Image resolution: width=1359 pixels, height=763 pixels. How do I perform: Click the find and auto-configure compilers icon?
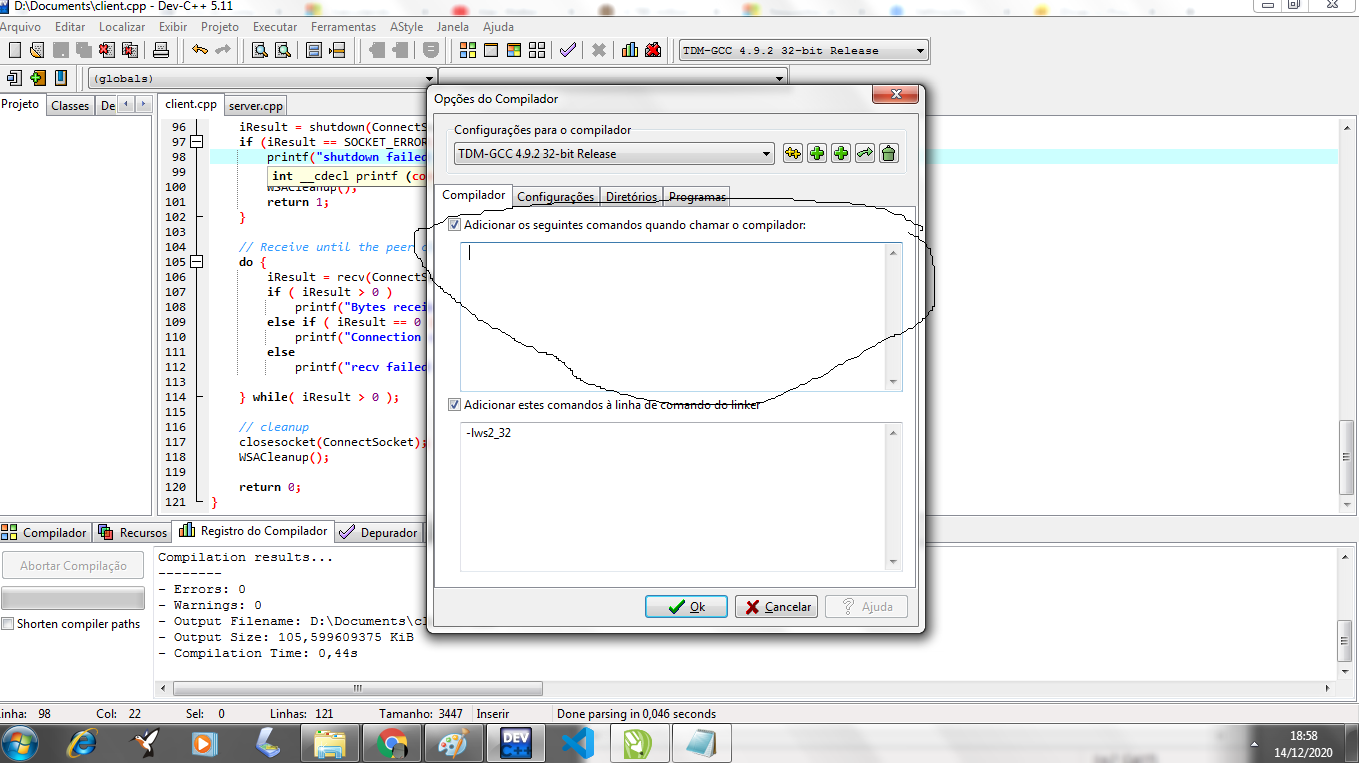pos(793,153)
